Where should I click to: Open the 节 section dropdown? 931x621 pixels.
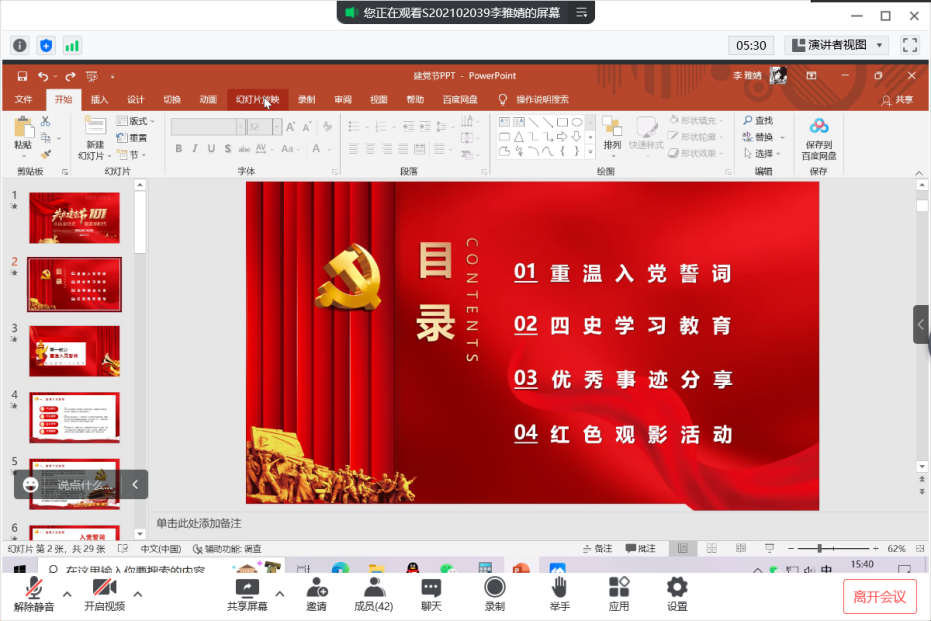pyautogui.click(x=132, y=155)
